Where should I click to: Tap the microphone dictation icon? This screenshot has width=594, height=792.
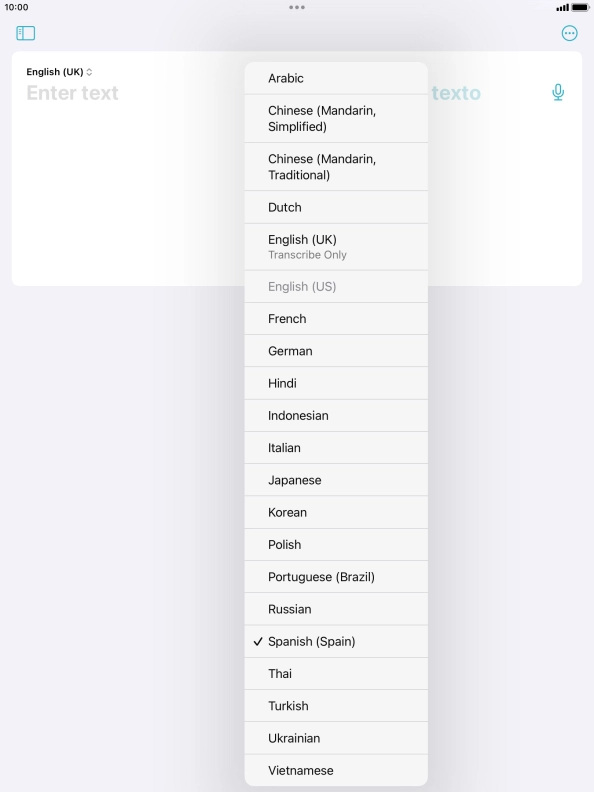click(x=558, y=92)
